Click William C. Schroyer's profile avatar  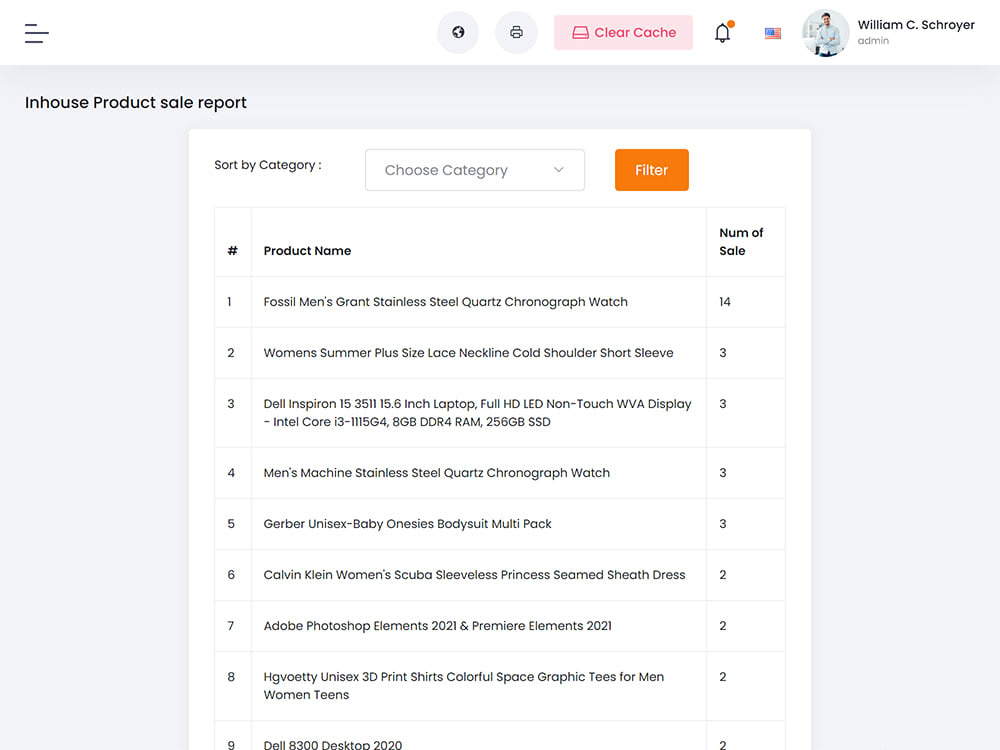point(825,33)
